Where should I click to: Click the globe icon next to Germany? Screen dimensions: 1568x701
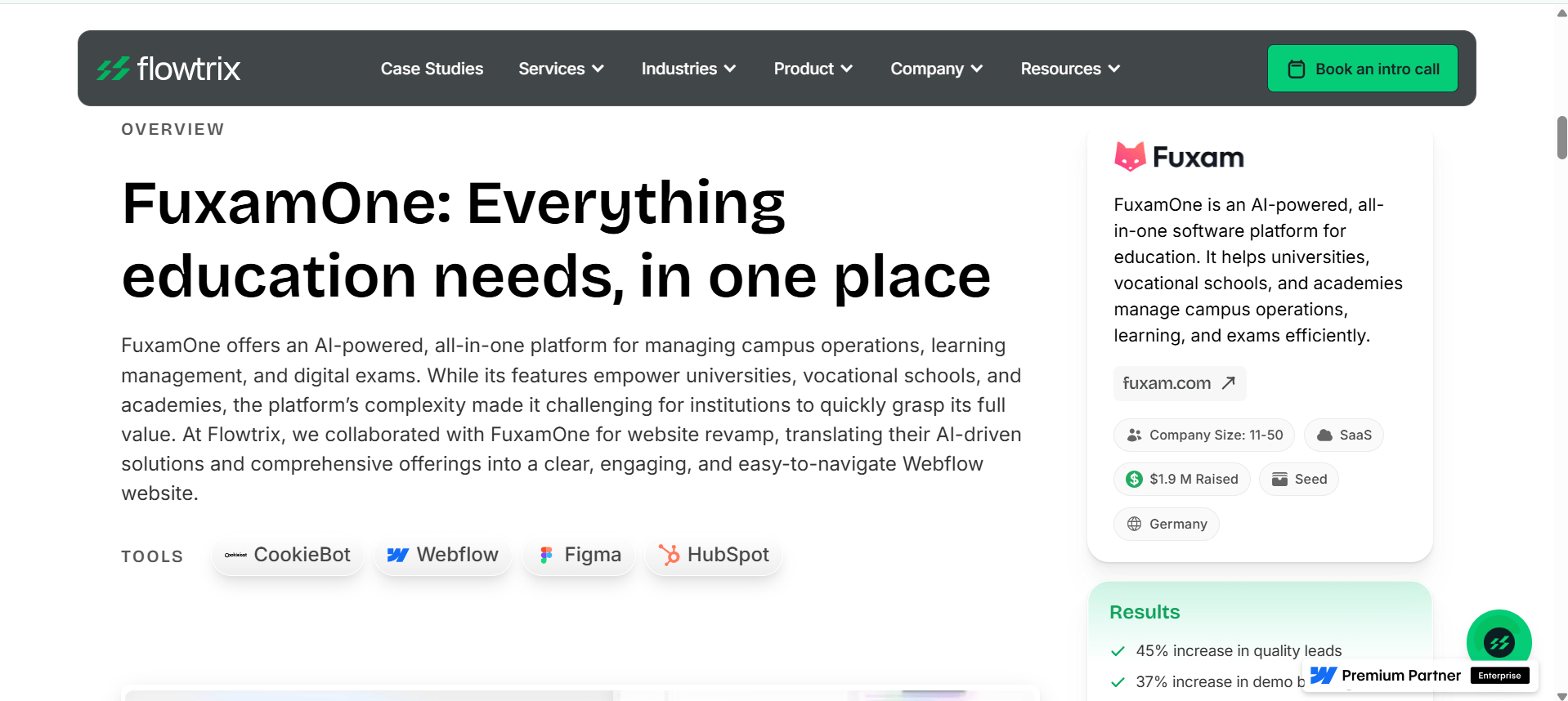pyautogui.click(x=1134, y=524)
